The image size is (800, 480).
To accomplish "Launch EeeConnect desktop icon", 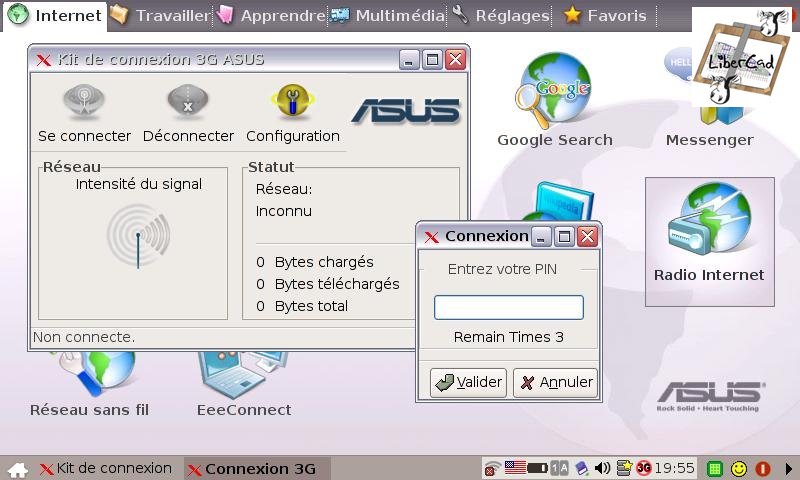I will point(244,385).
